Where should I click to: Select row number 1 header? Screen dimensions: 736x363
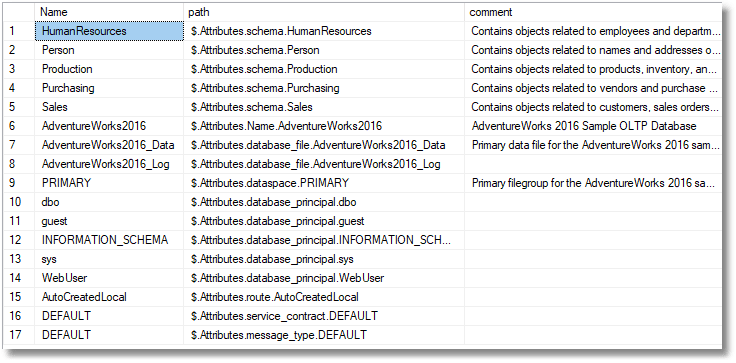(19, 31)
